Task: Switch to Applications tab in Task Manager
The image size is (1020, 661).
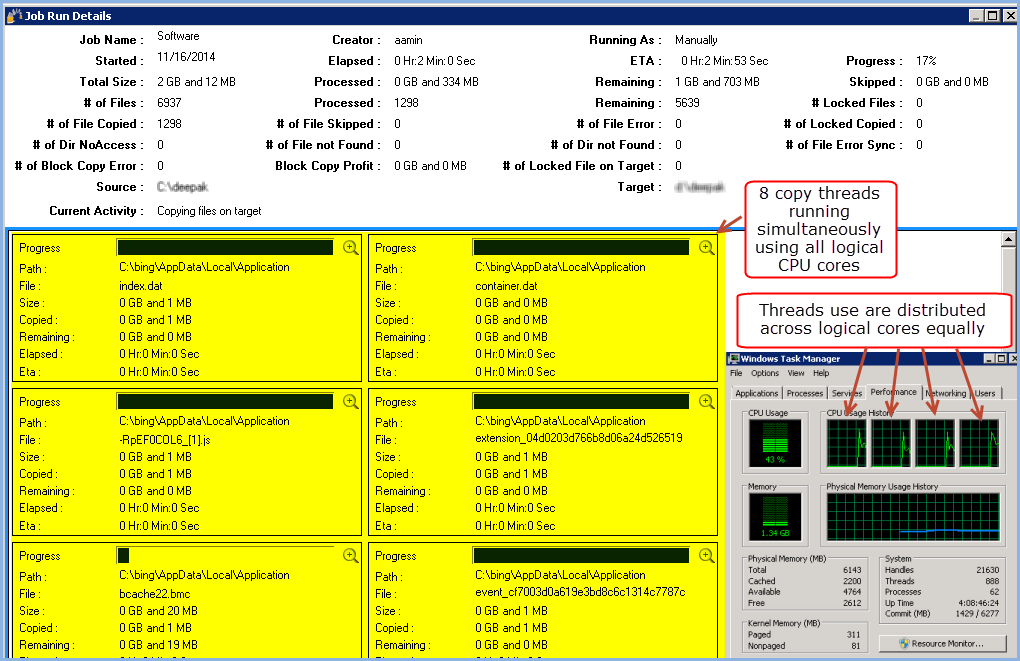Action: click(x=757, y=393)
